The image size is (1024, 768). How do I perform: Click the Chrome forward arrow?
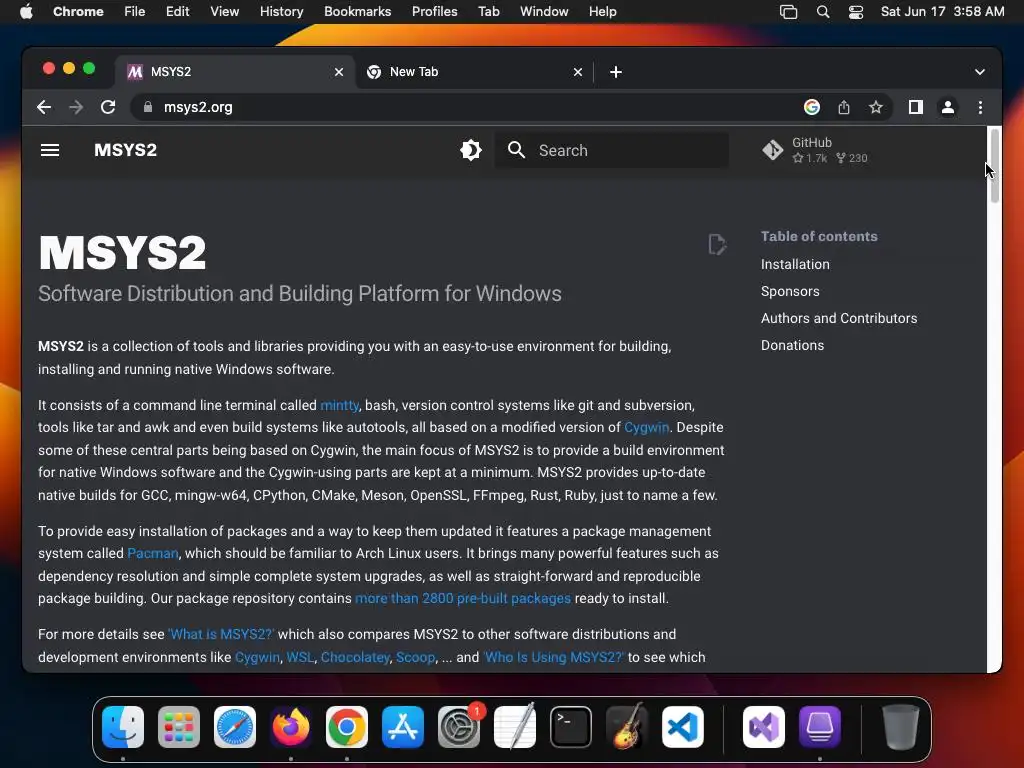[76, 107]
